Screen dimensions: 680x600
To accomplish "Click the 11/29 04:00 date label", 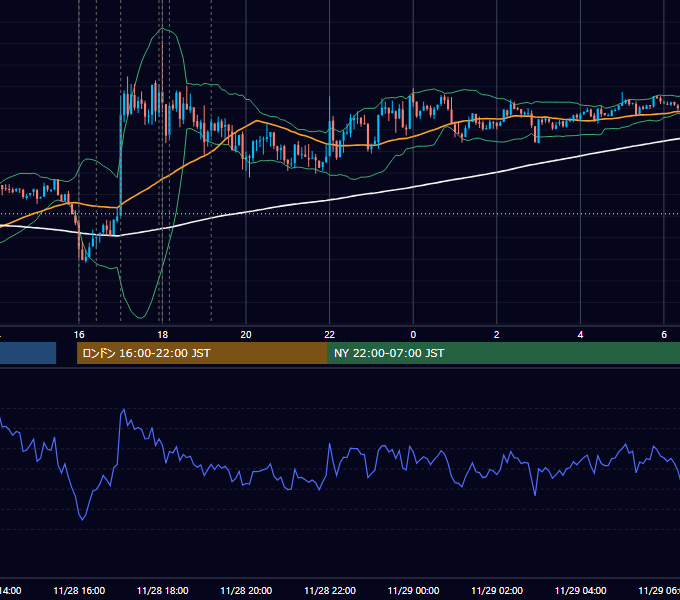I will click(581, 591).
